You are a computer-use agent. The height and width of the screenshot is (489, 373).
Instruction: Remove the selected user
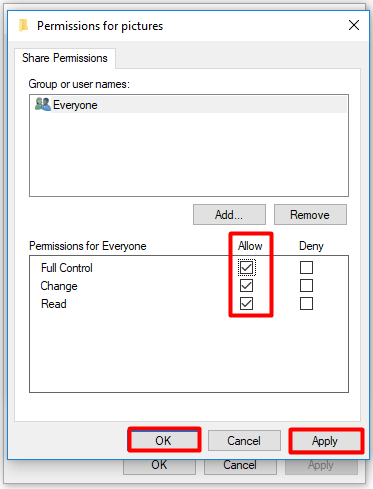310,215
